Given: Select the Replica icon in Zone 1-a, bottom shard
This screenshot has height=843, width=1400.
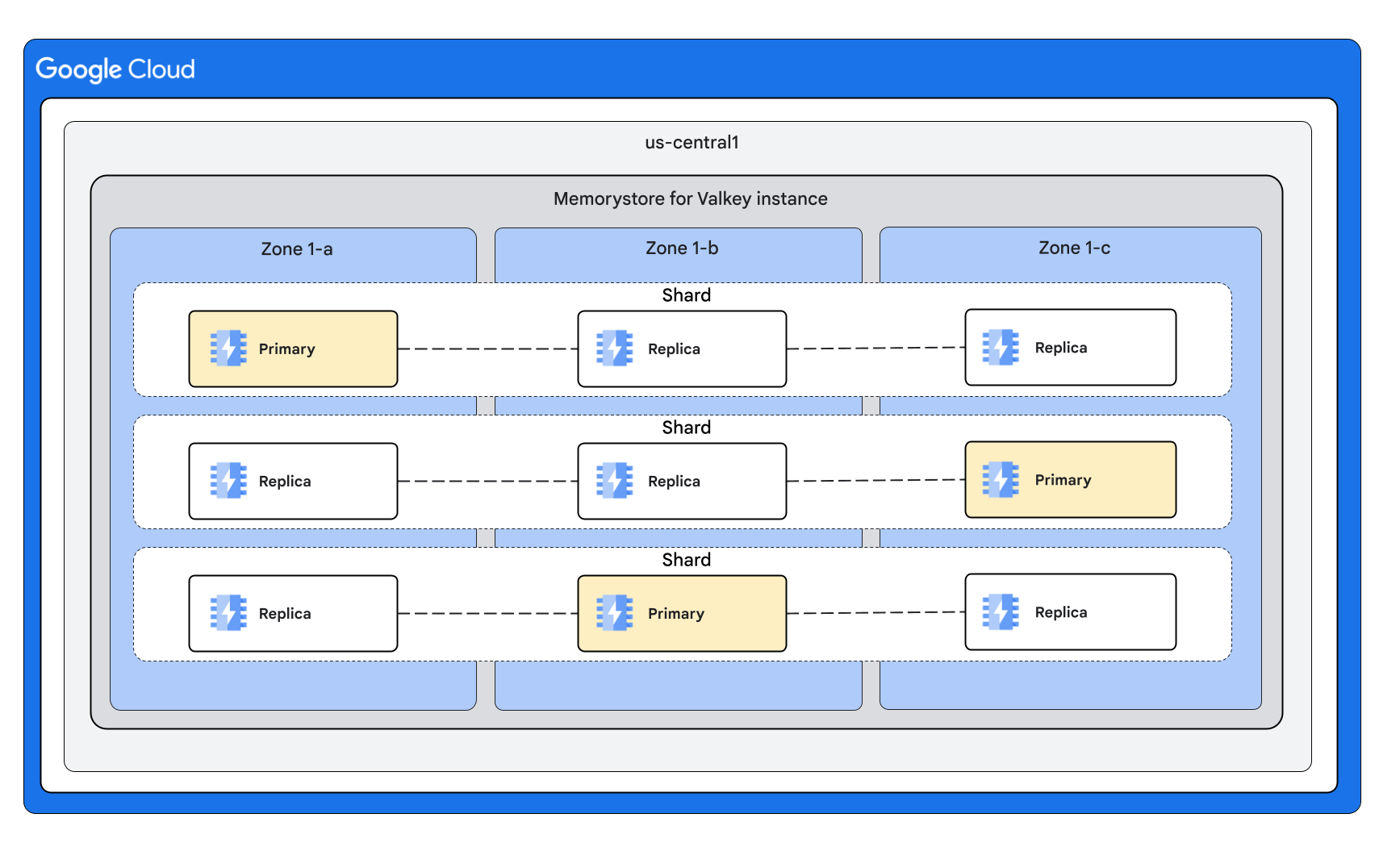Looking at the screenshot, I should [228, 613].
